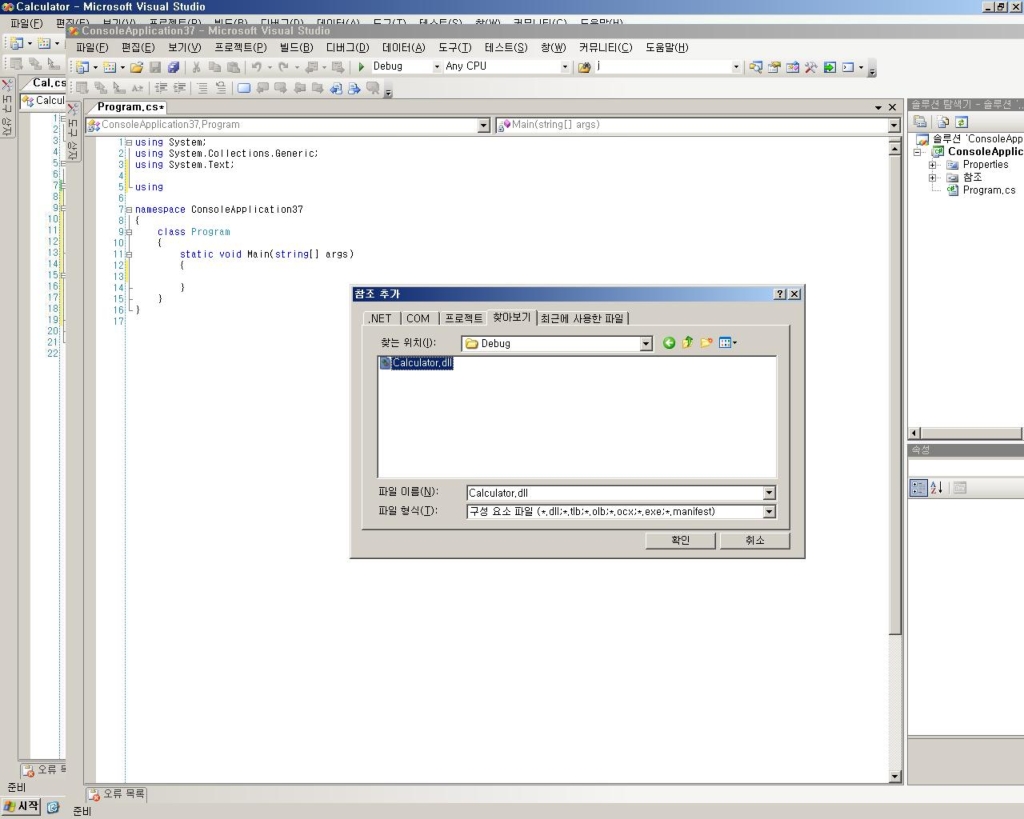Open the ConsoleApplication37.Program class dropdown

click(483, 125)
